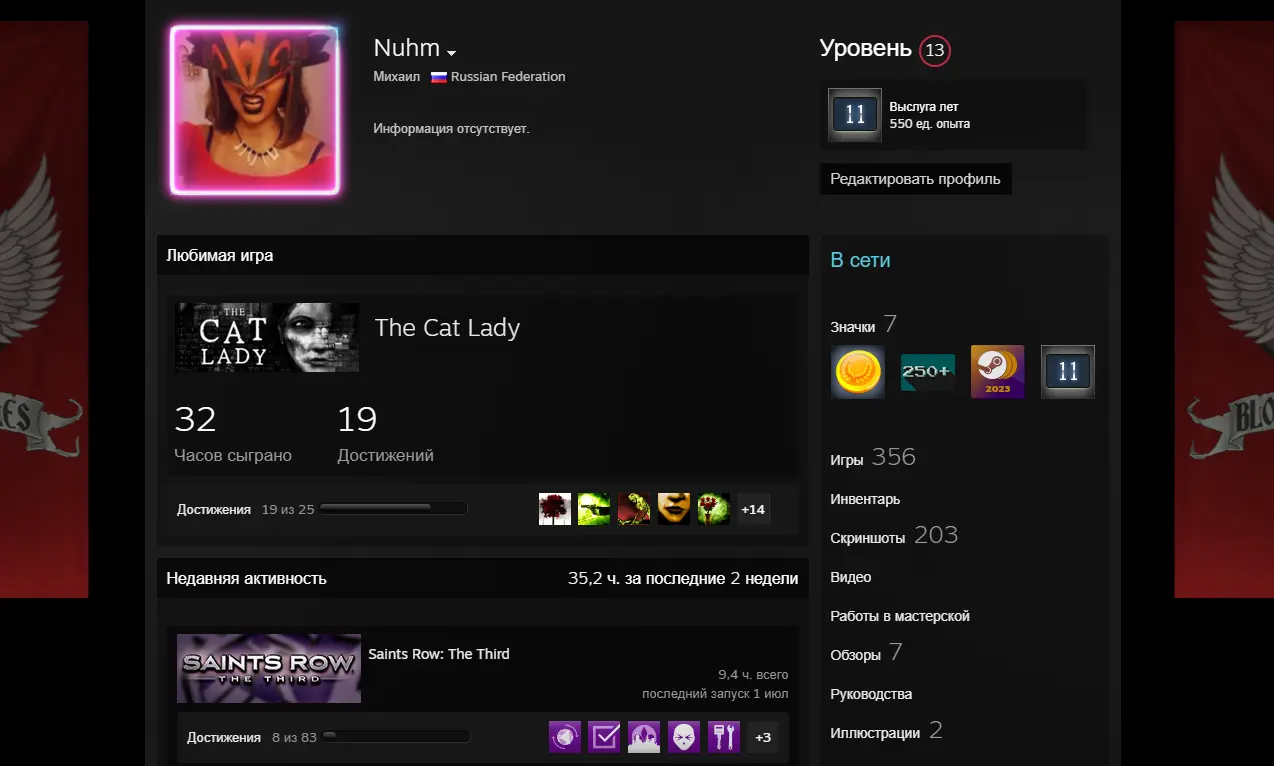The image size is (1274, 766).
Task: Open the Инвентарь link
Action: (865, 499)
